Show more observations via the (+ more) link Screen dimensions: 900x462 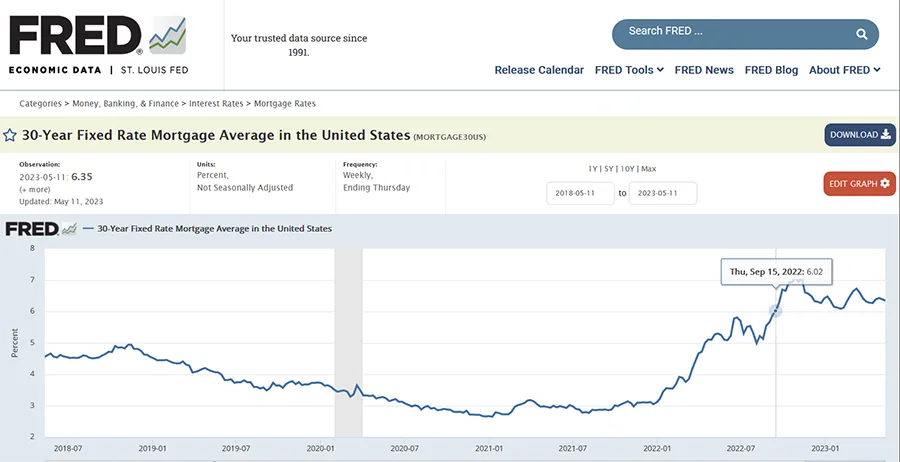tap(34, 189)
